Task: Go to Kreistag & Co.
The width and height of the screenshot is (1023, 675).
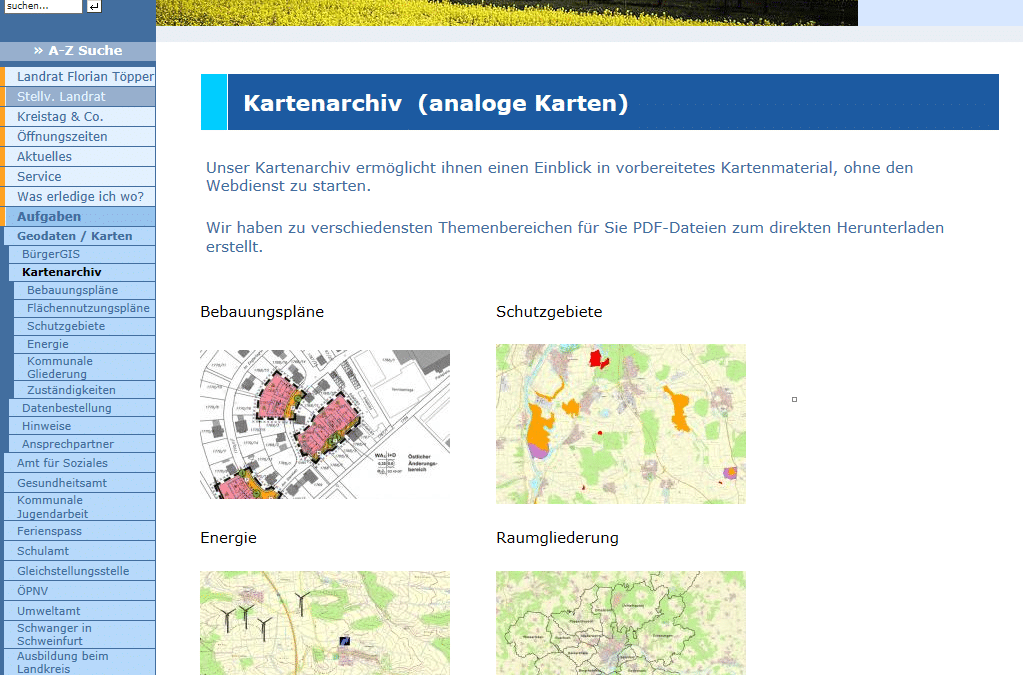Action: click(x=80, y=117)
